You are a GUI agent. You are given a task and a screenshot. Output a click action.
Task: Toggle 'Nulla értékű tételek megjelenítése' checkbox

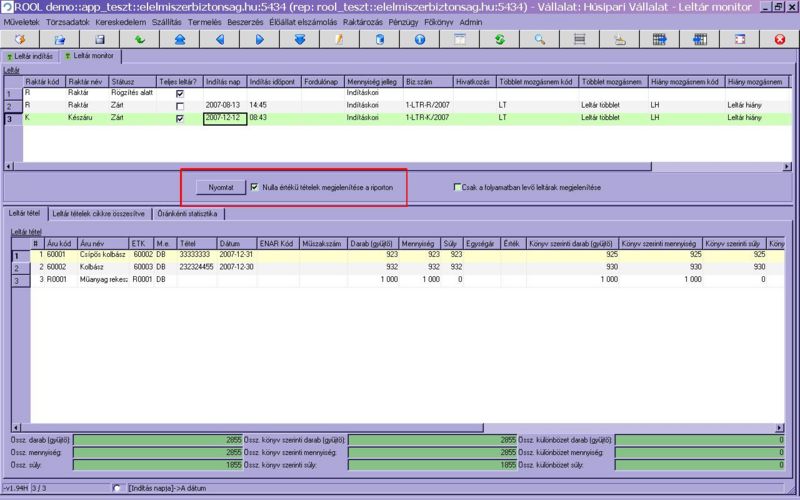[x=256, y=187]
